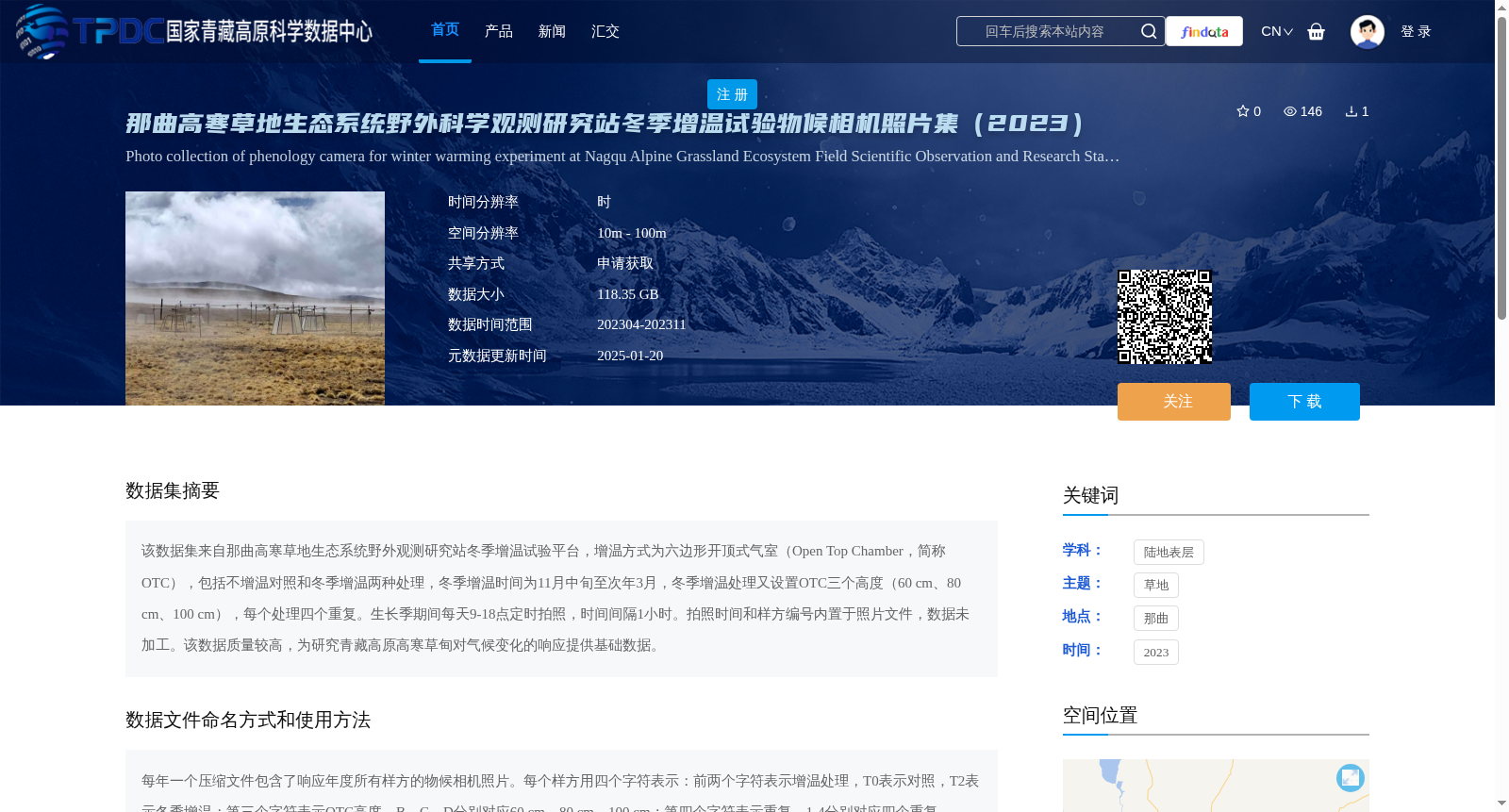Select the 汇交 menu item
1509x812 pixels.
(x=605, y=31)
